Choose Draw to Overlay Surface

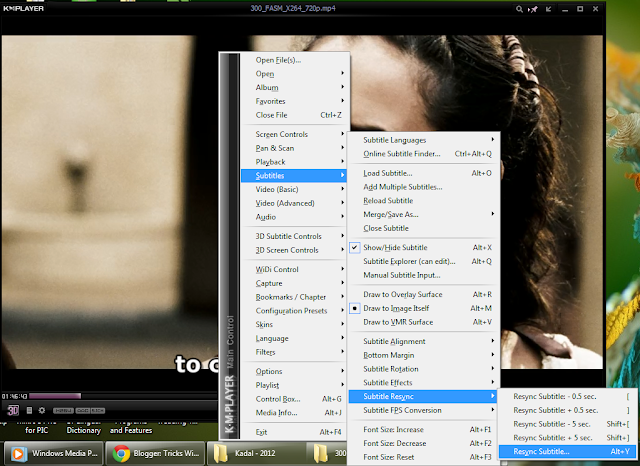tap(423, 295)
